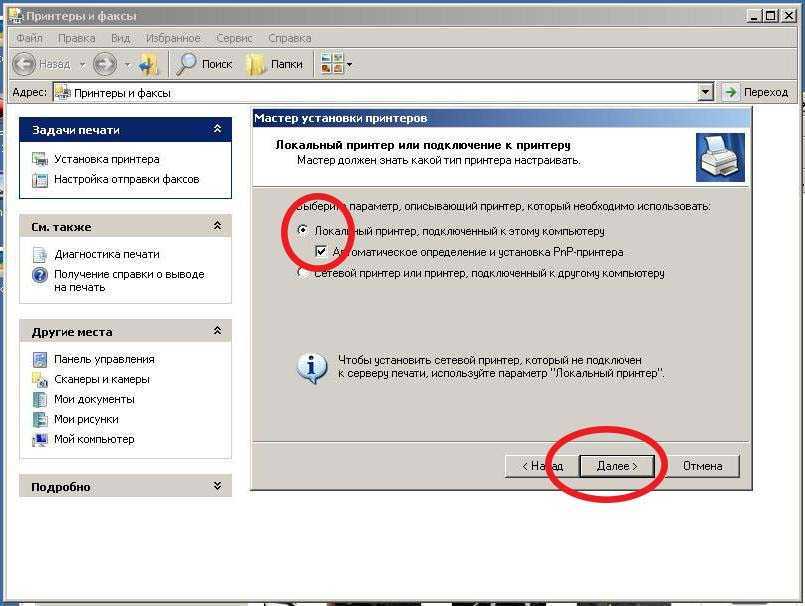
Task: Open the address bar dropdown arrow
Action: [705, 92]
